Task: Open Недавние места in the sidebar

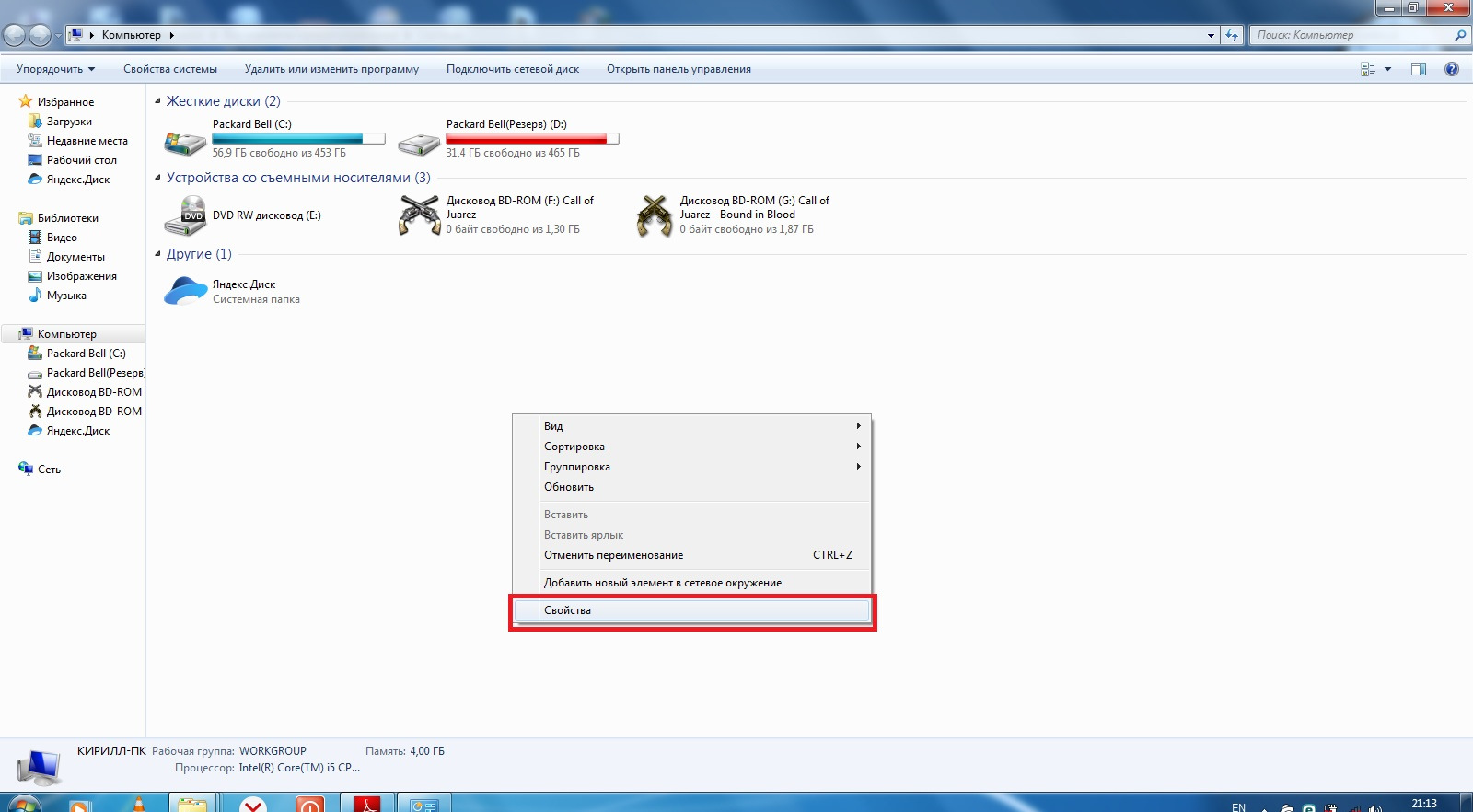Action: (87, 141)
